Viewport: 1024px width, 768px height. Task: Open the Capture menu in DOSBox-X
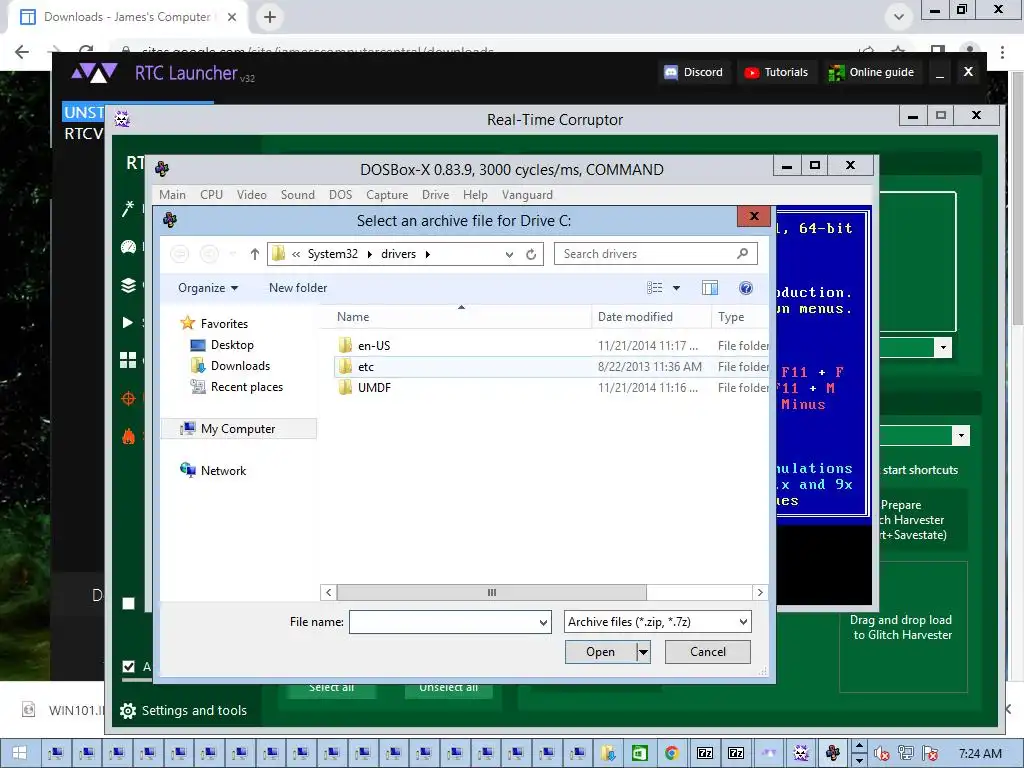pos(387,195)
